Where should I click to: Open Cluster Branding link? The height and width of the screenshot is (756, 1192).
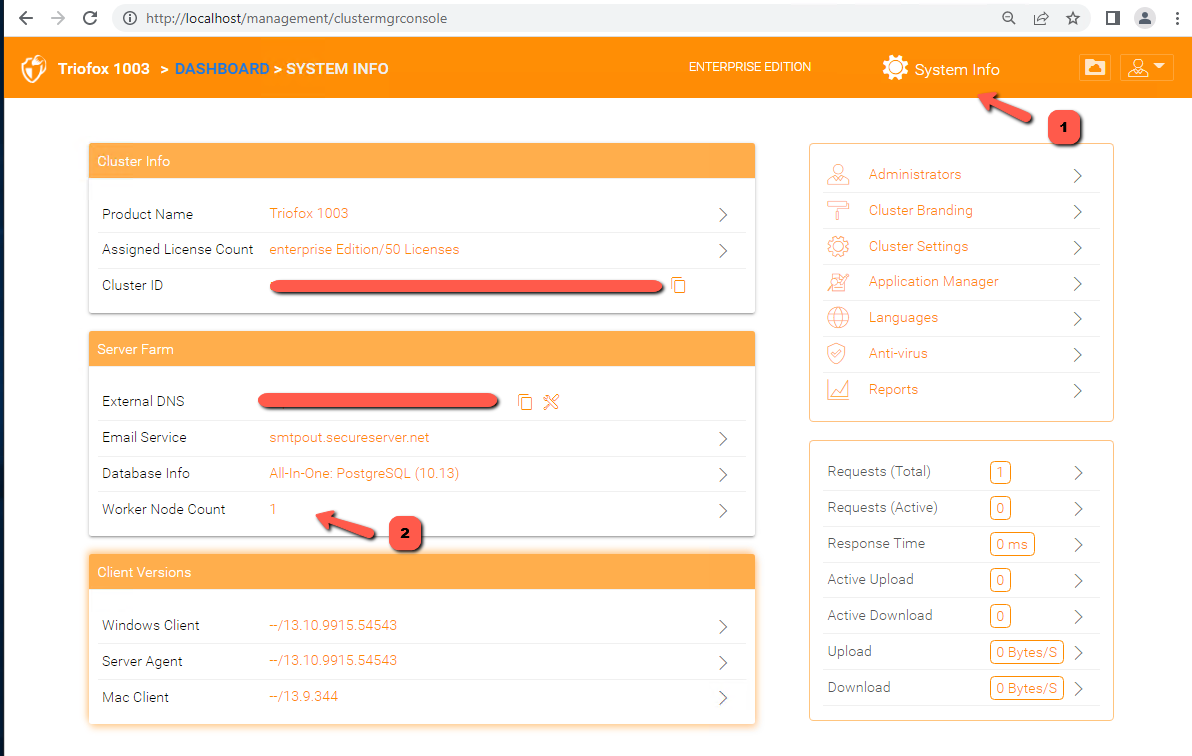click(x=921, y=210)
